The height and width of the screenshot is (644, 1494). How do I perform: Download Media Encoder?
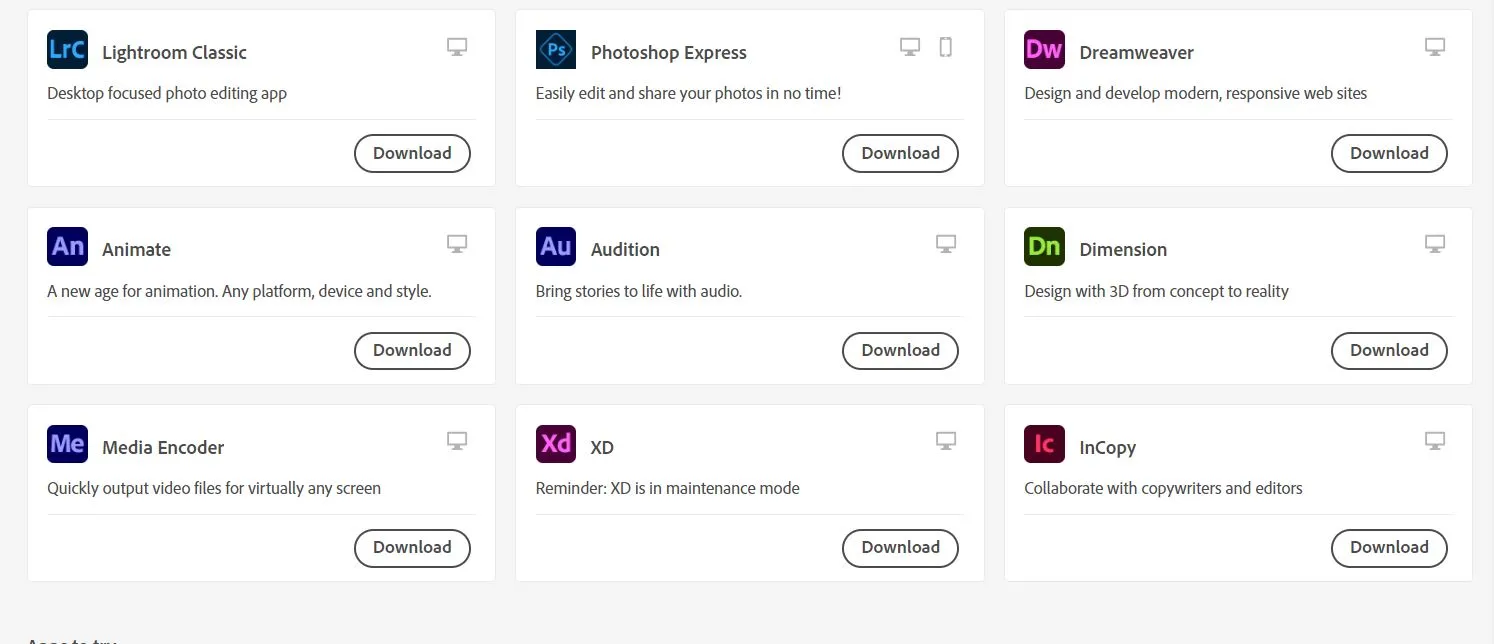[x=412, y=547]
